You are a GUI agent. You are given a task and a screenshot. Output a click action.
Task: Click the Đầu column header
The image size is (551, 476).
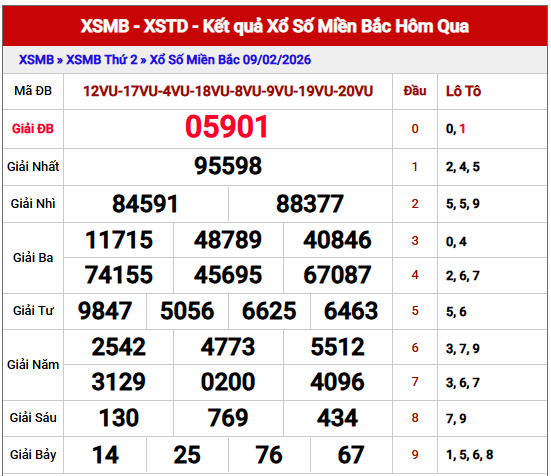point(415,91)
